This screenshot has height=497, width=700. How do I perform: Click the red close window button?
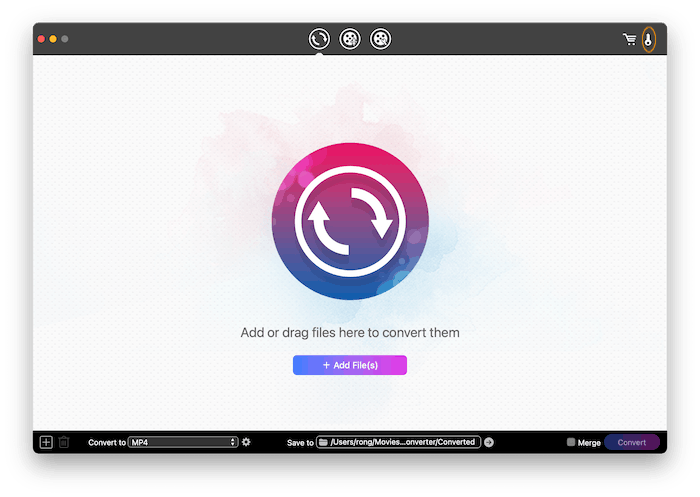pos(41,39)
